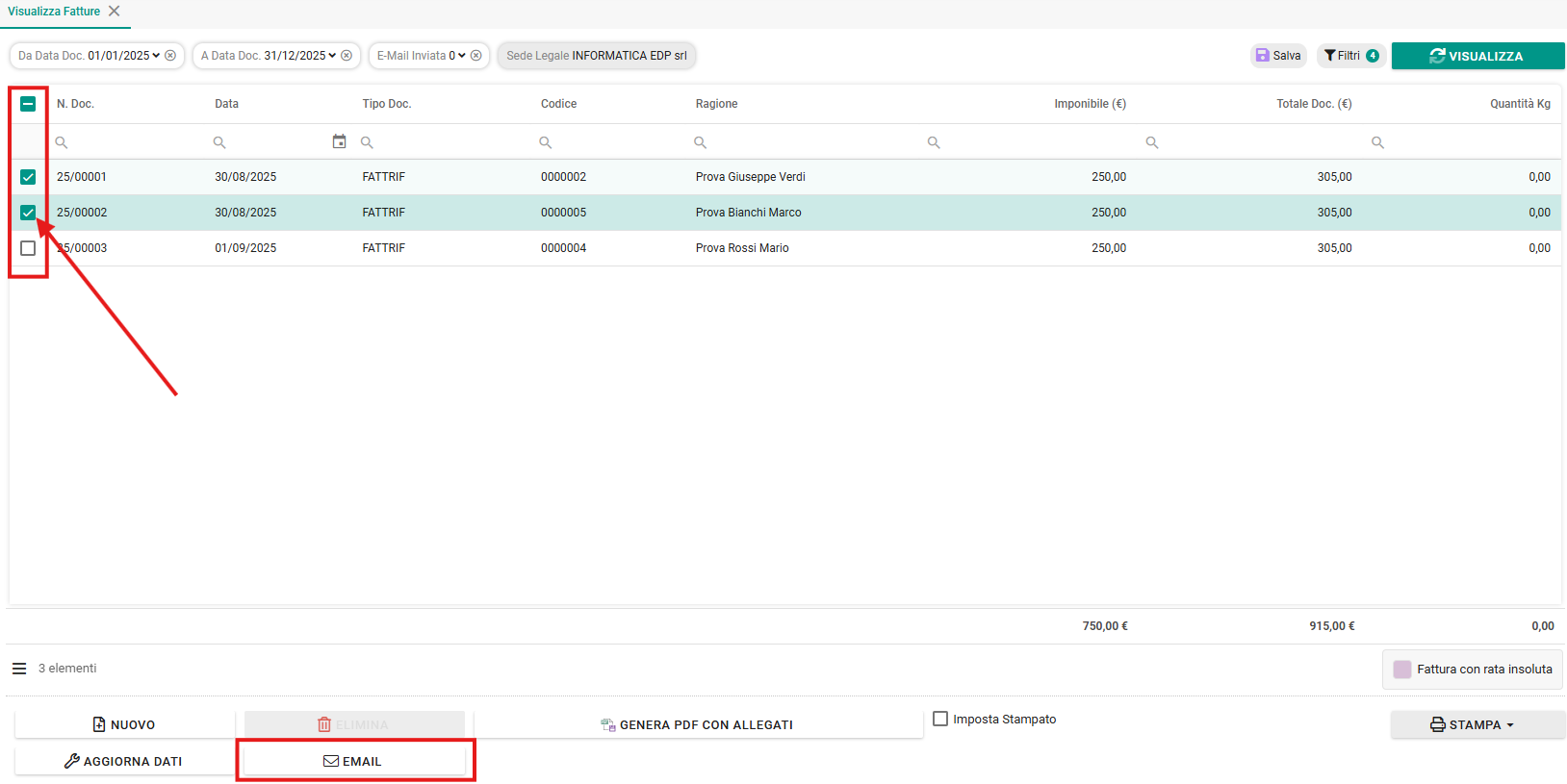Click search icon under Codice column
Viewport: 1567px width, 784px height.
coord(546,142)
